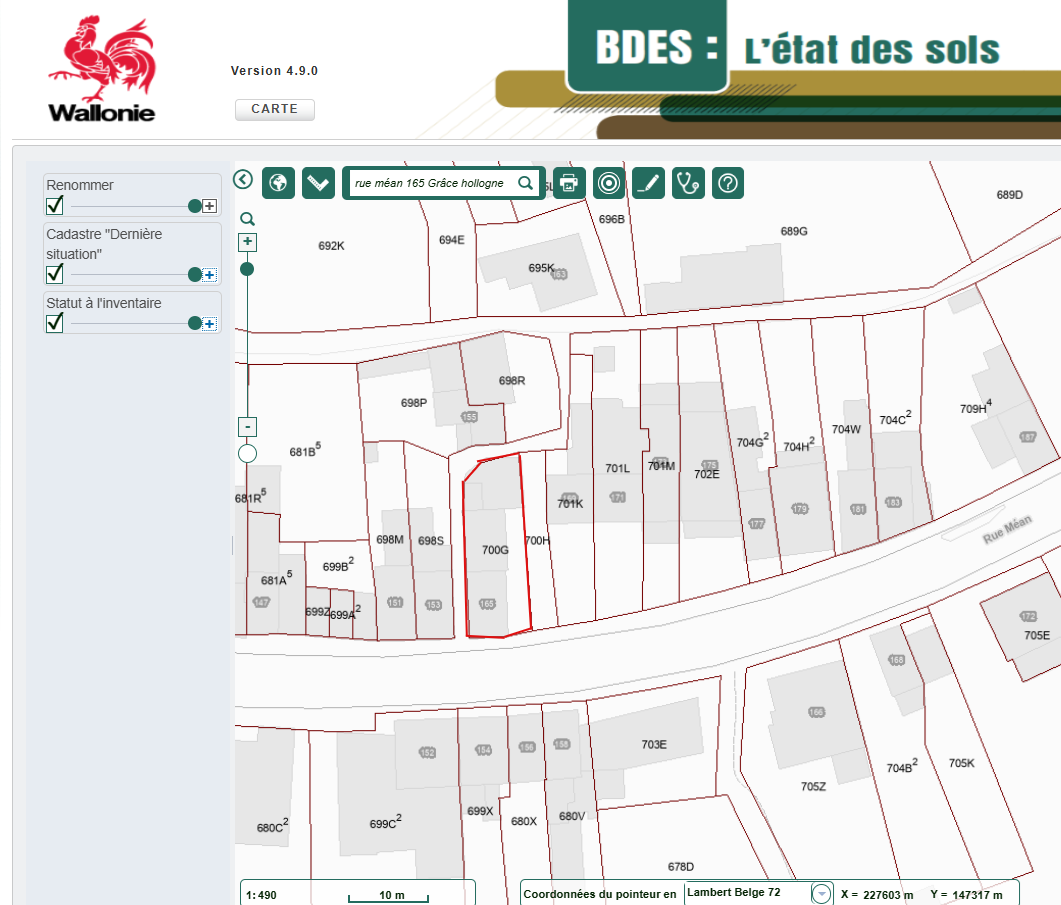Viewport: 1061px width, 905px height.
Task: Open the Lambert Belge 72 coordinate dropdown
Action: (821, 894)
